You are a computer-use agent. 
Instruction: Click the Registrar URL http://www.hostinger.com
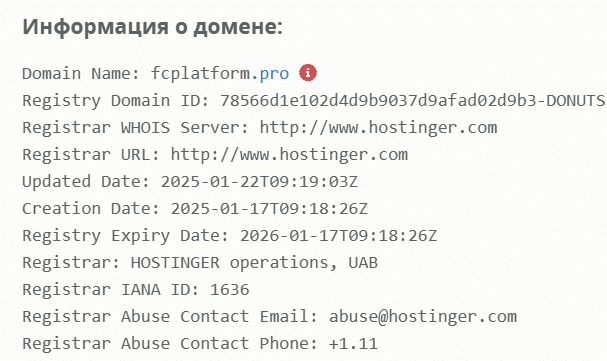coord(289,155)
